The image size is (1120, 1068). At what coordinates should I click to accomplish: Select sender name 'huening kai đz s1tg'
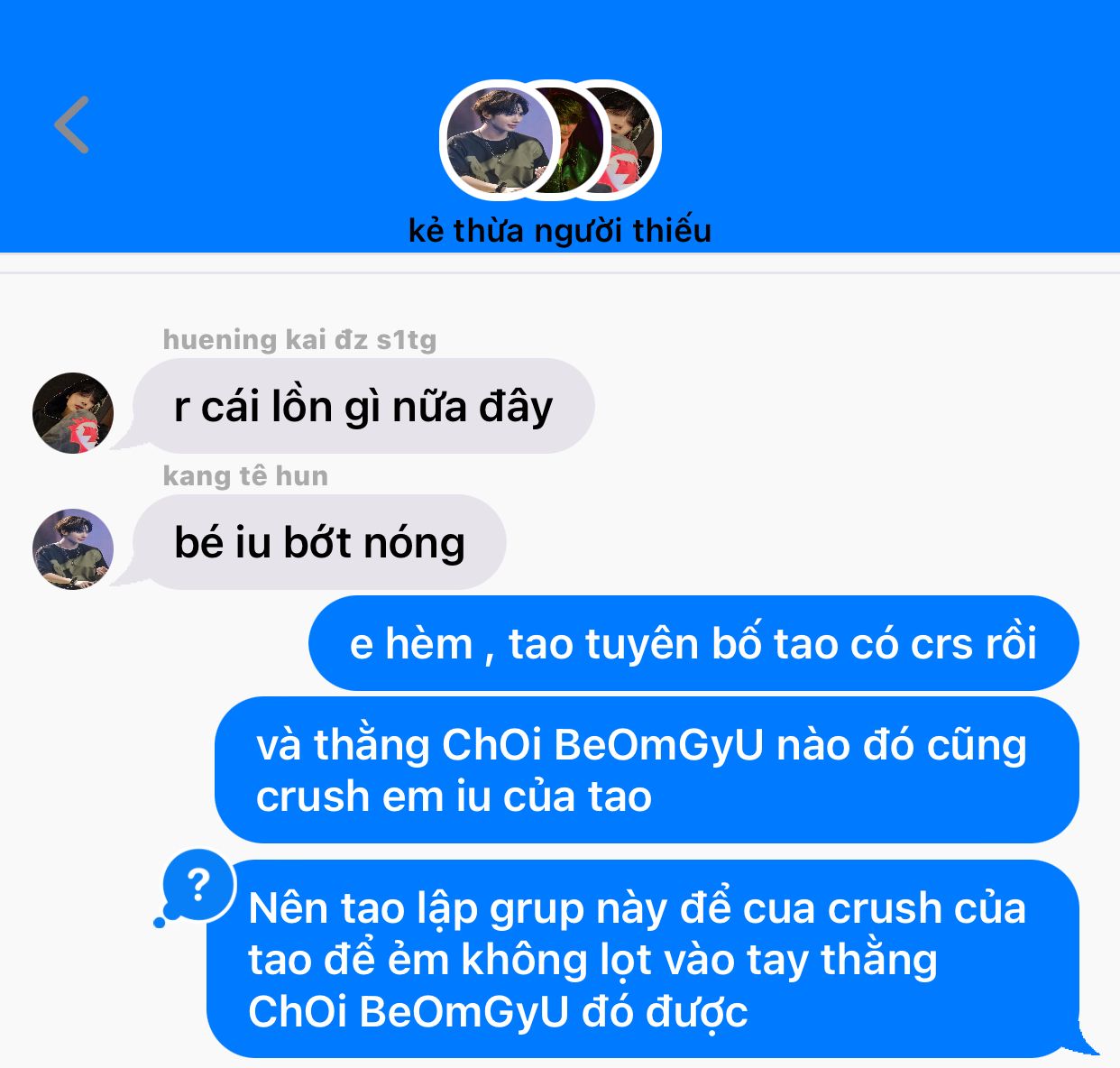[299, 340]
